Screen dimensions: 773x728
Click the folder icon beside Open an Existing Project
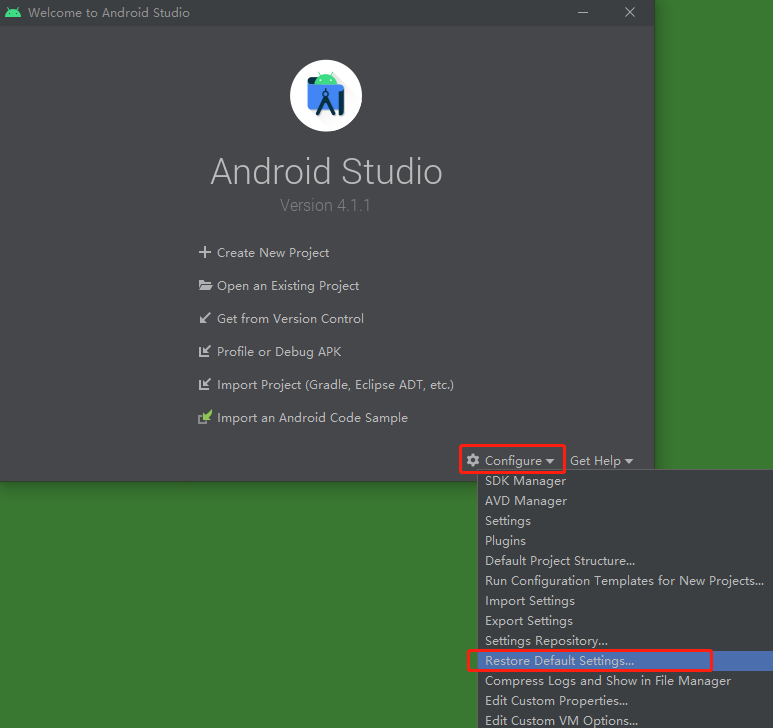(x=205, y=285)
